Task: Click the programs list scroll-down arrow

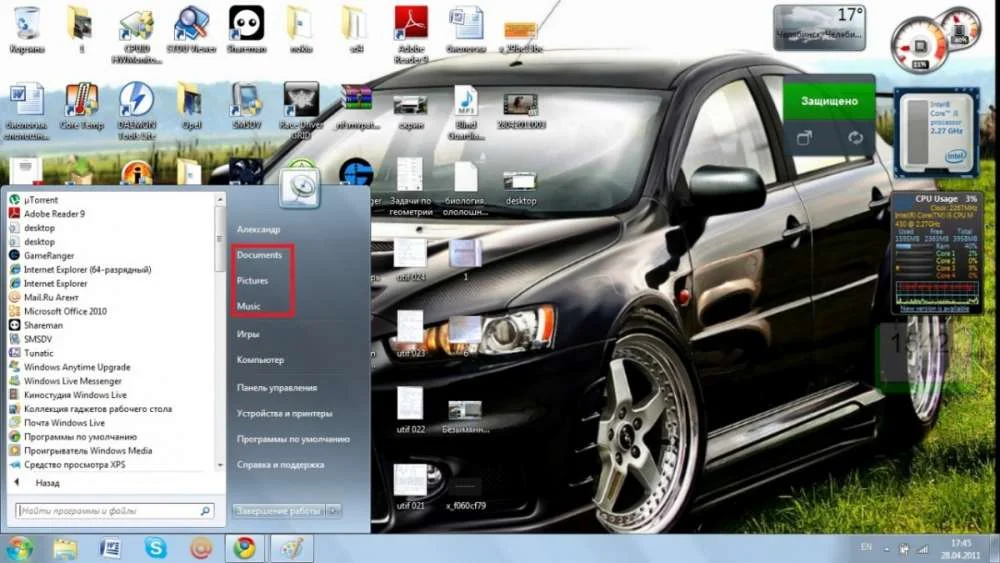Action: pyautogui.click(x=220, y=465)
